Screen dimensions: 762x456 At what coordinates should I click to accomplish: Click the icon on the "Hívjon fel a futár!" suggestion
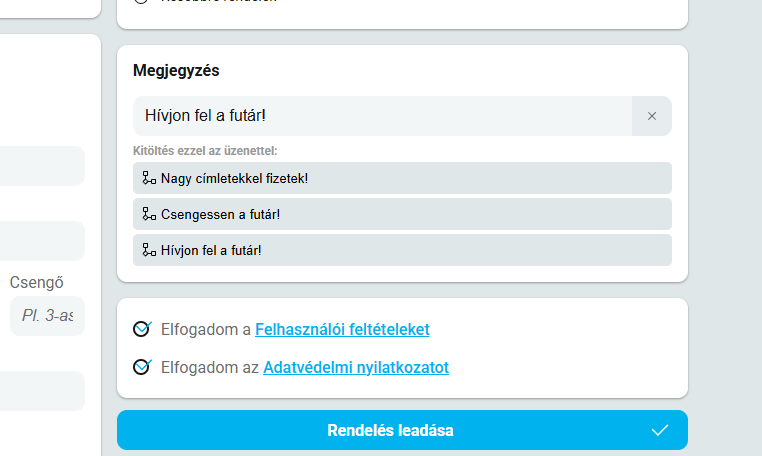tap(149, 250)
